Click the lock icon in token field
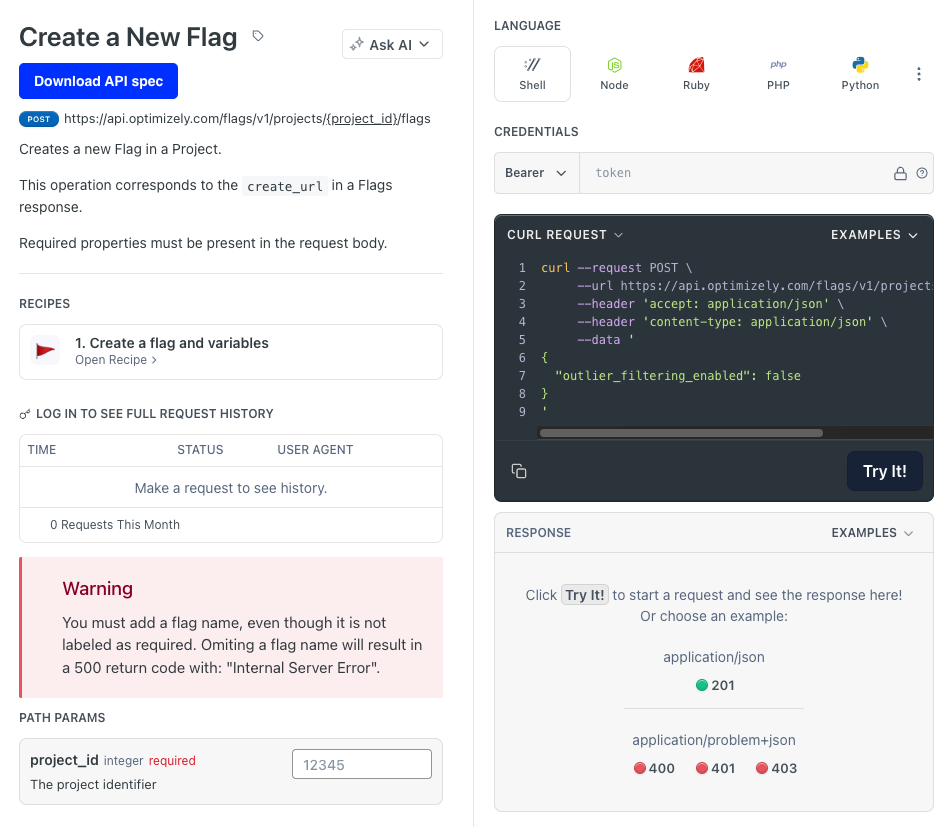Image resolution: width=951 pixels, height=827 pixels. [x=900, y=173]
